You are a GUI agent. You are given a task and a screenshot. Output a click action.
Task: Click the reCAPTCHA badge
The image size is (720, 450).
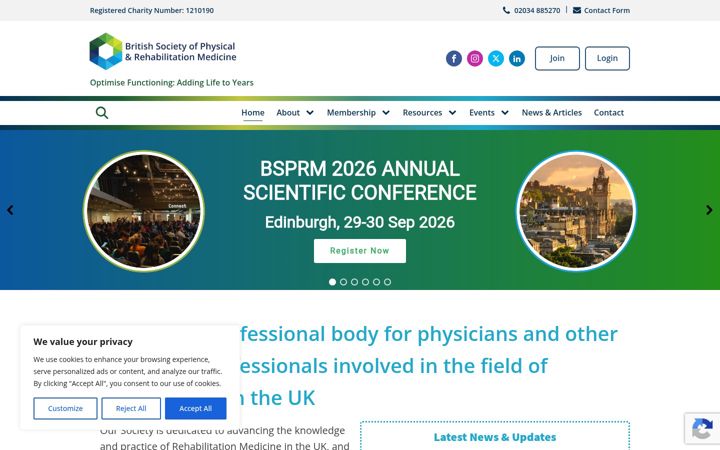[x=702, y=428]
